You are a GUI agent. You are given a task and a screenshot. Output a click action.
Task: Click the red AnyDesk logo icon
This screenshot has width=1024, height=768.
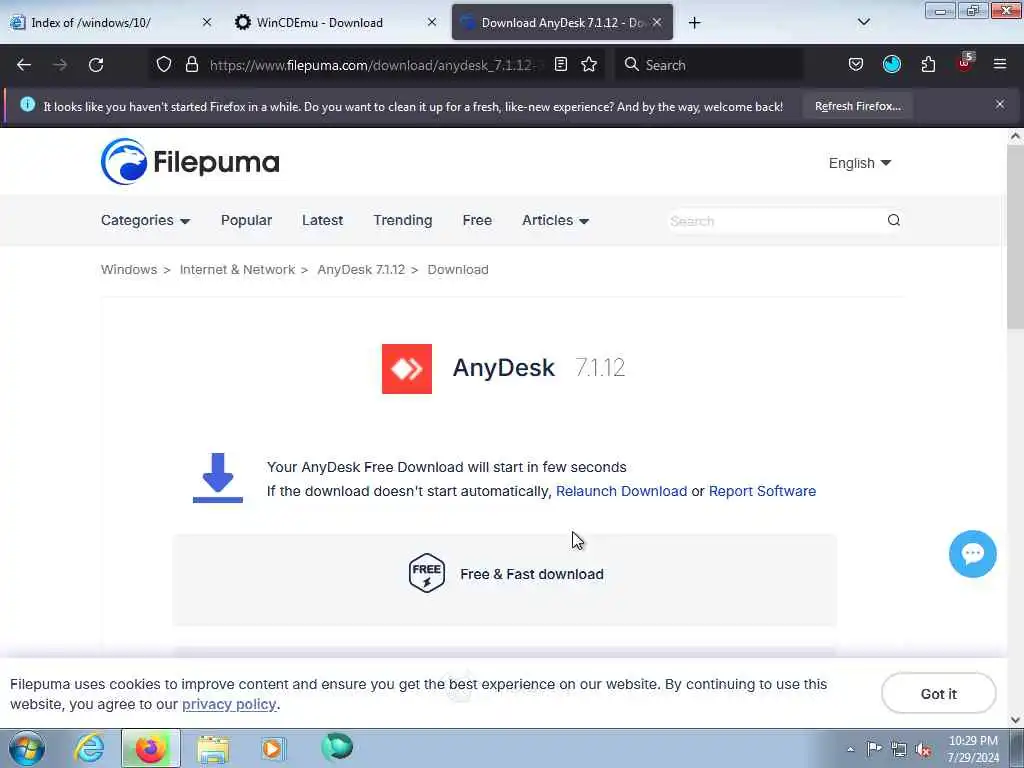pos(407,369)
